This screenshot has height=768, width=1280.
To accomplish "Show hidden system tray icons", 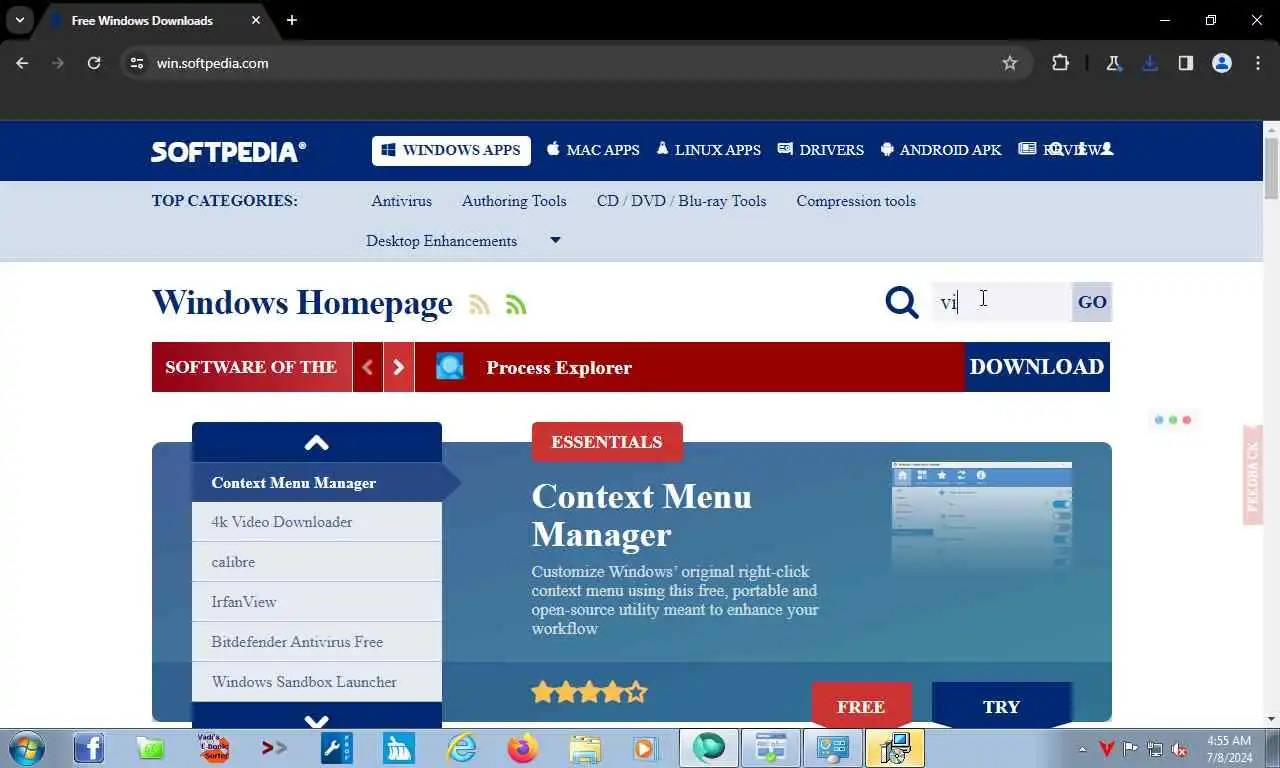I will pyautogui.click(x=1082, y=749).
